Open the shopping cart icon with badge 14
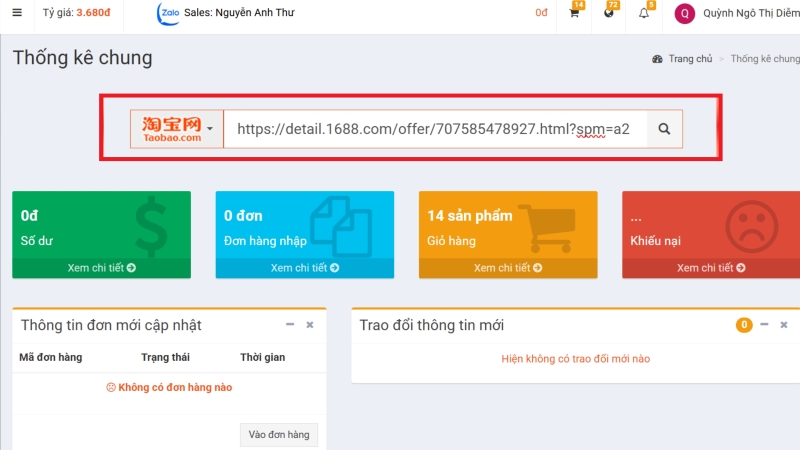This screenshot has height=450, width=800. [x=574, y=13]
